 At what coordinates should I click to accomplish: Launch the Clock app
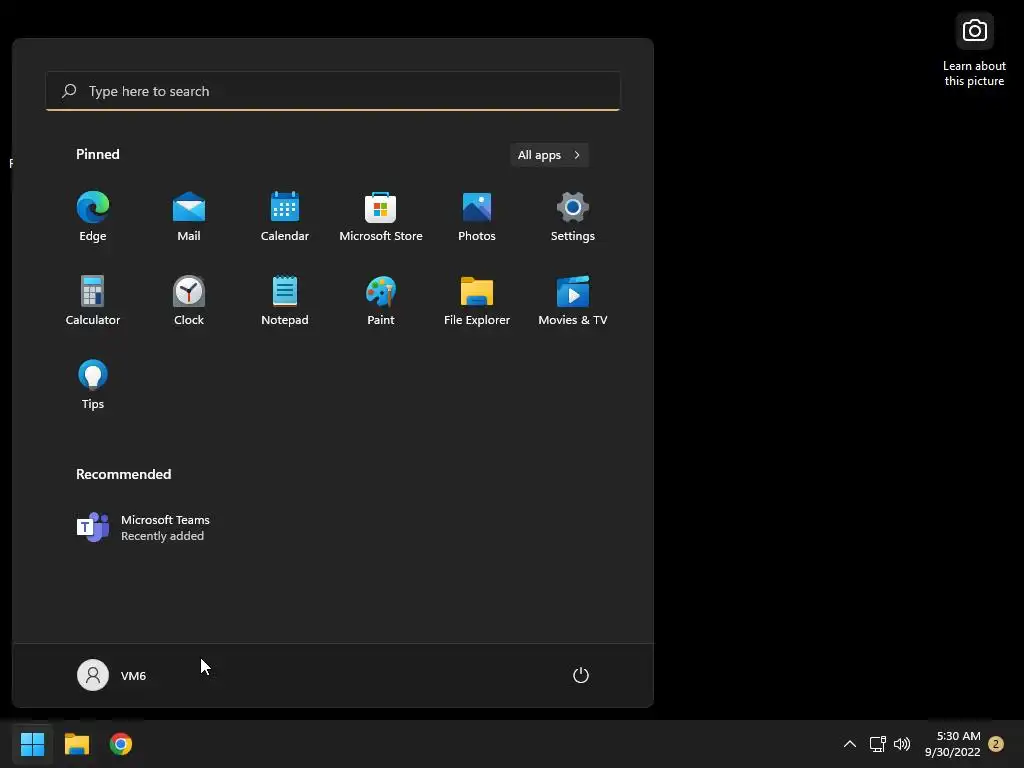pyautogui.click(x=189, y=301)
